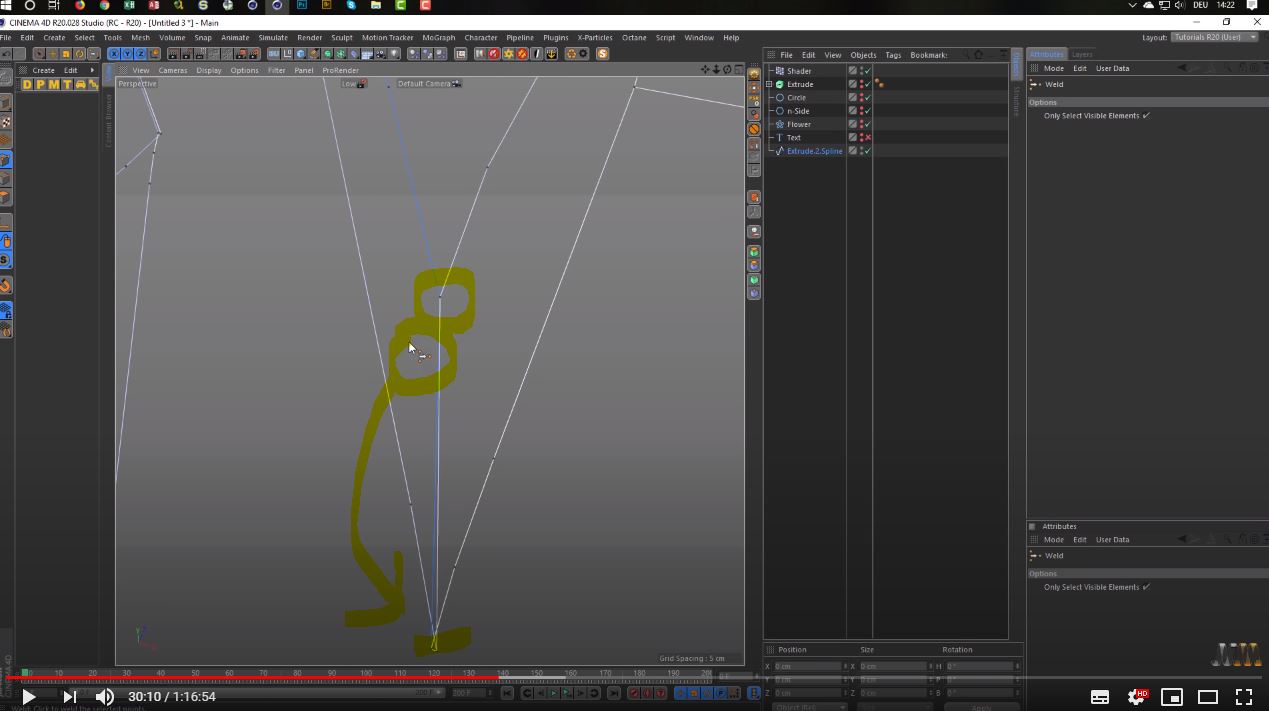Select the Rotate tool
1269x711 pixels.
coord(79,54)
